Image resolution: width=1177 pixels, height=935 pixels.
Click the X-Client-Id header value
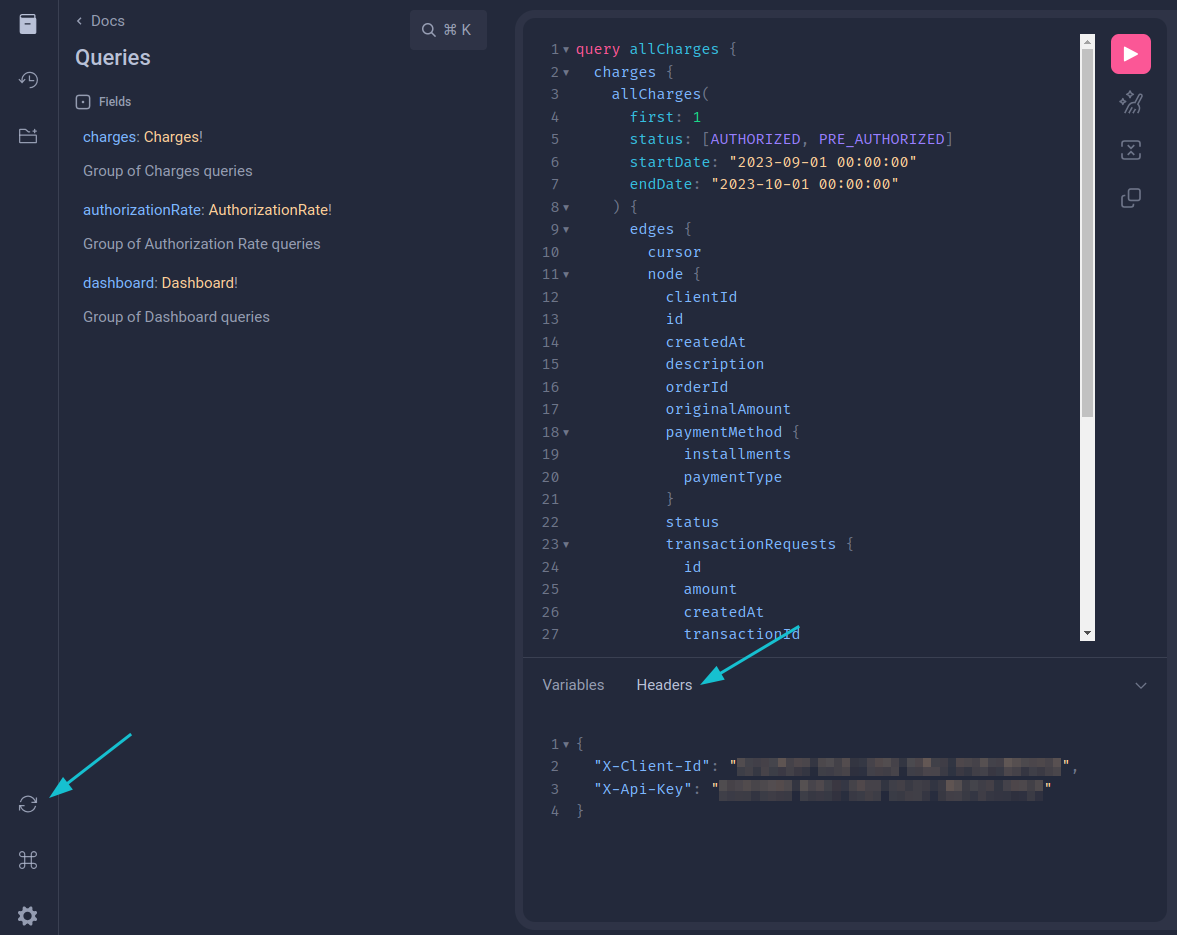pos(900,766)
